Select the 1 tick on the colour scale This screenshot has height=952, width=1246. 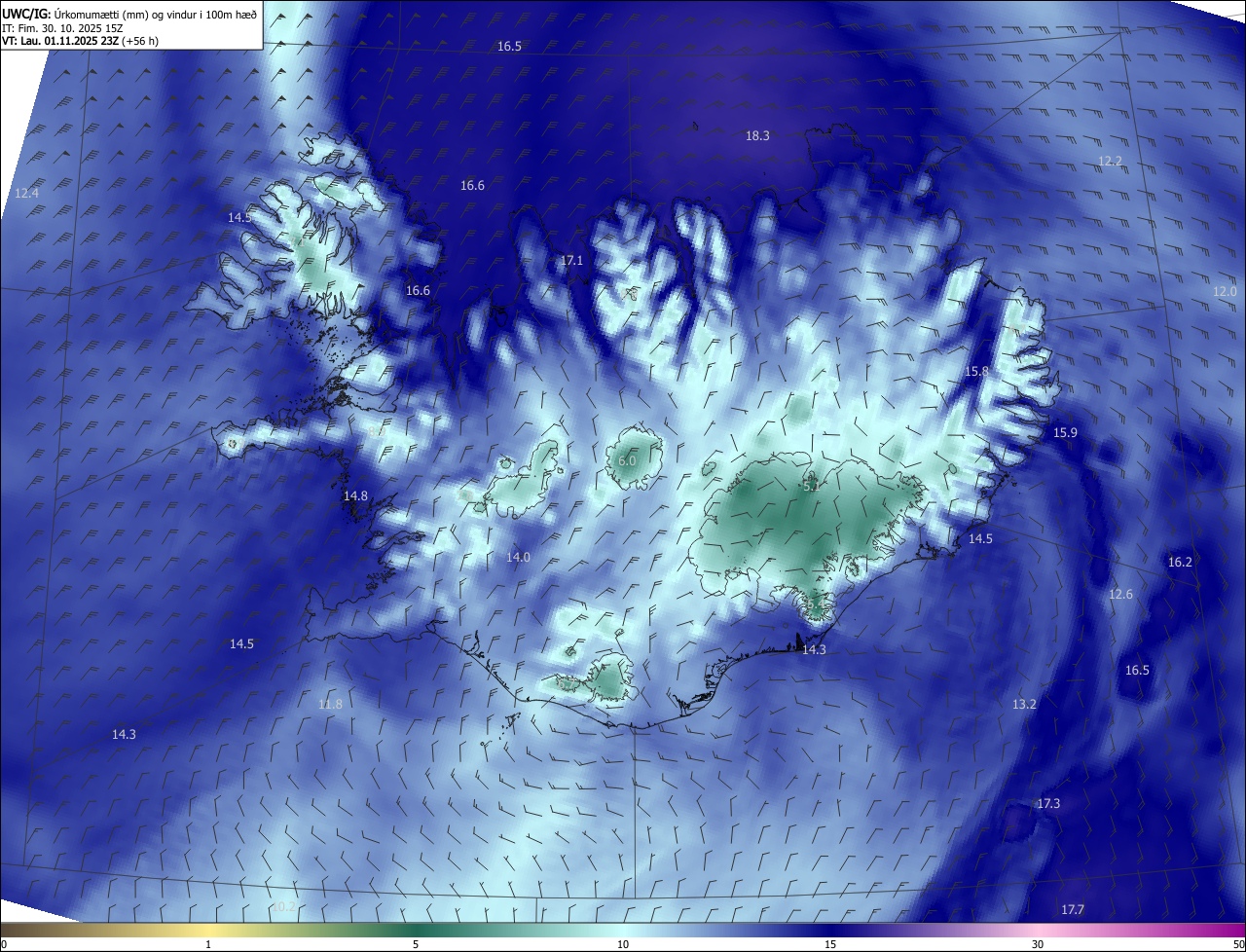click(208, 944)
